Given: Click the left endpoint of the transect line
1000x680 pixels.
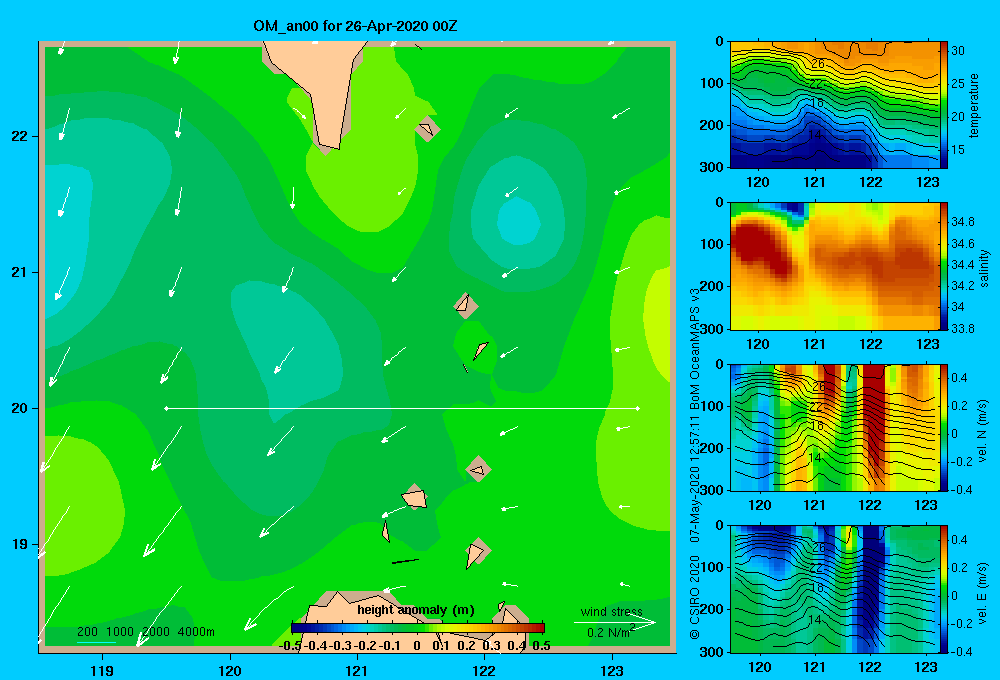Looking at the screenshot, I should pyautogui.click(x=166, y=408).
